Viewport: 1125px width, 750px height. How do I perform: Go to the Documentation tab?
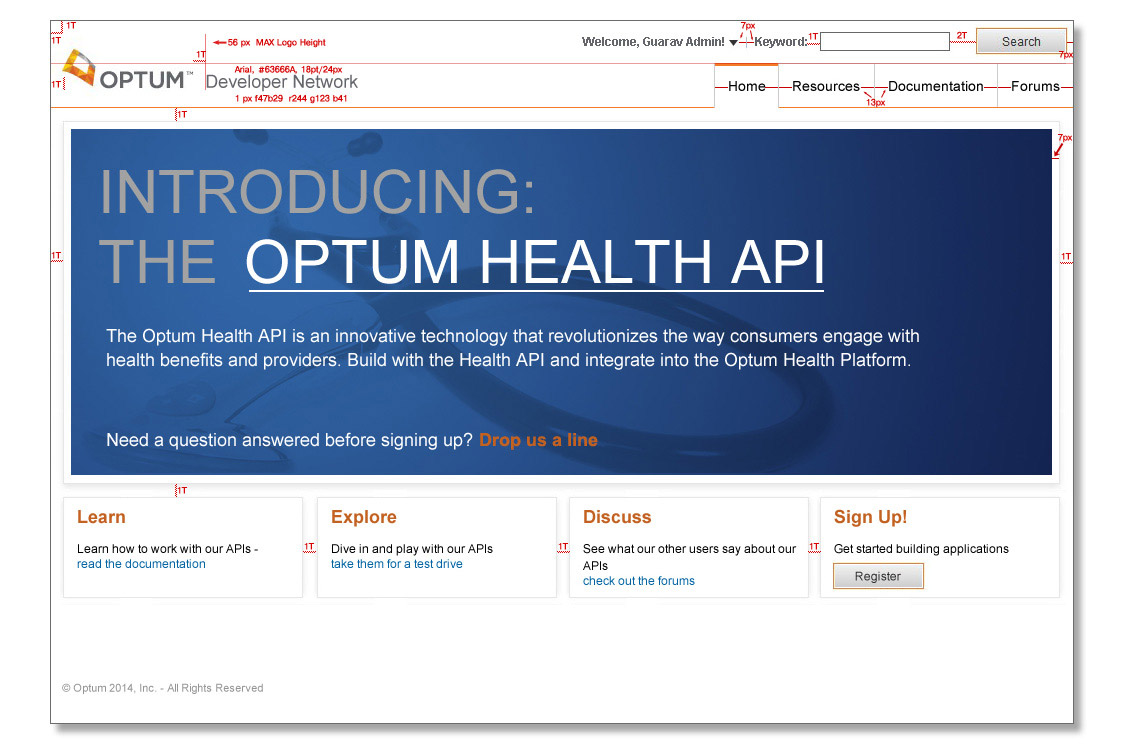pos(935,86)
